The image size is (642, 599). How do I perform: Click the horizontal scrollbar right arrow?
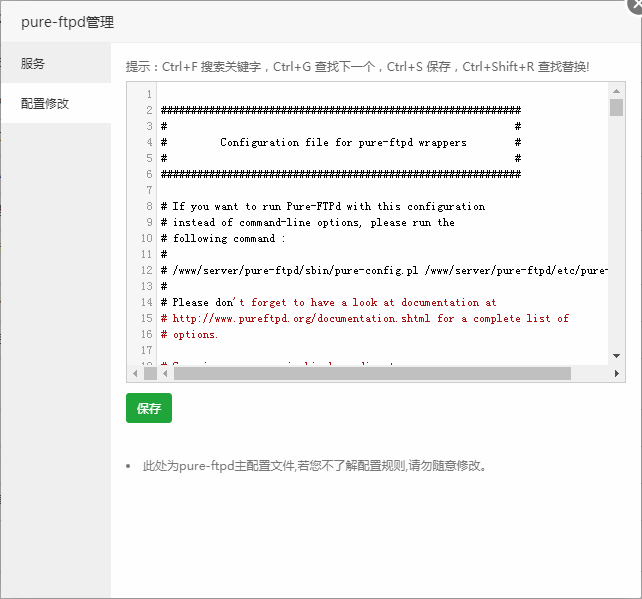tap(617, 373)
